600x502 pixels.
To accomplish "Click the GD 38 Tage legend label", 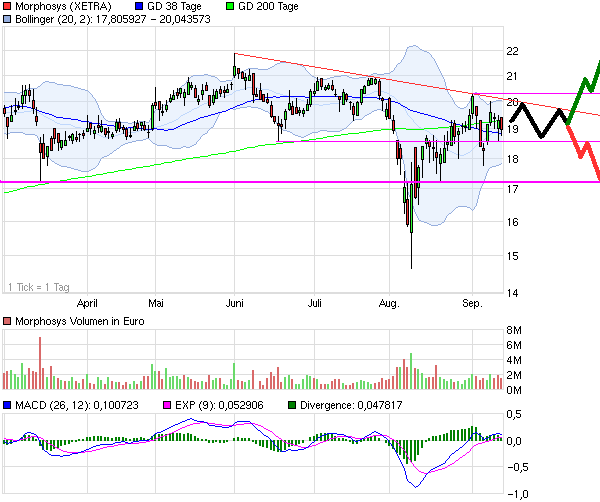I will click(x=174, y=6).
